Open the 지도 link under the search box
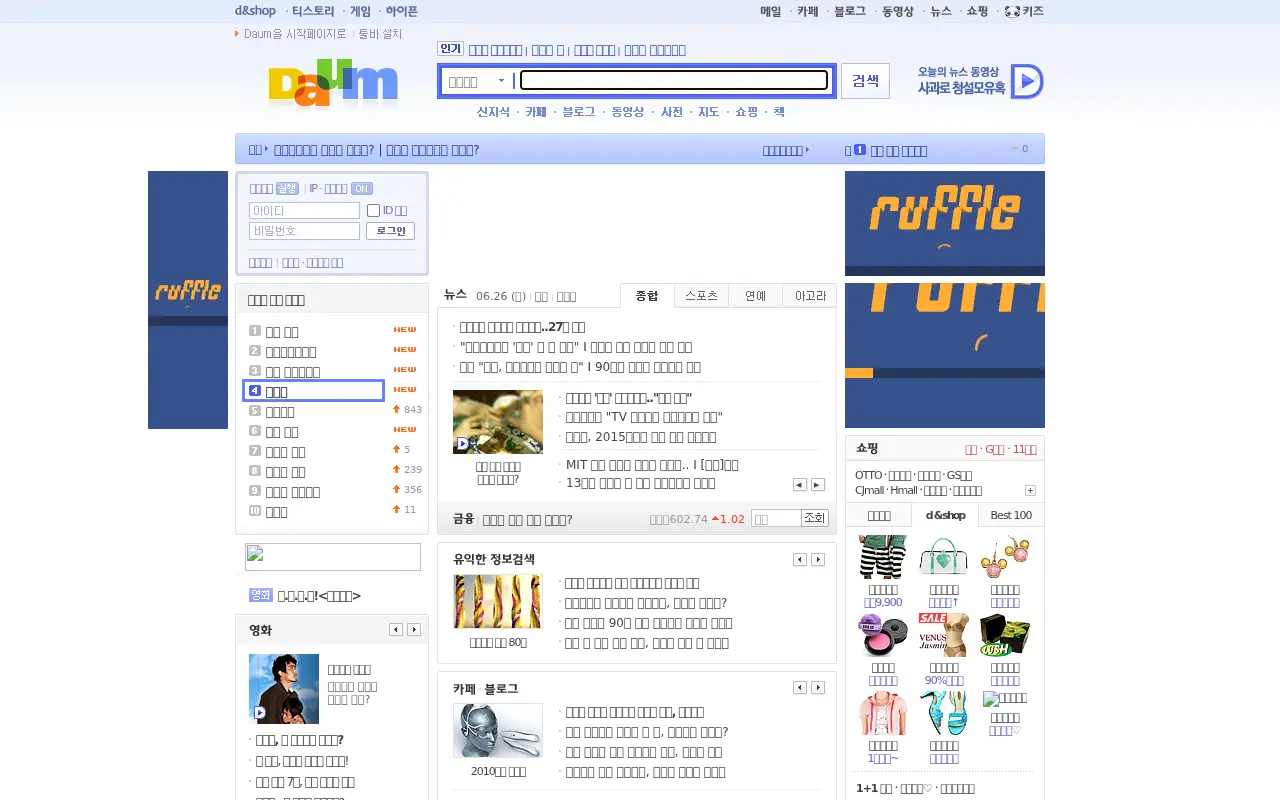This screenshot has height=800, width=1280. (708, 112)
